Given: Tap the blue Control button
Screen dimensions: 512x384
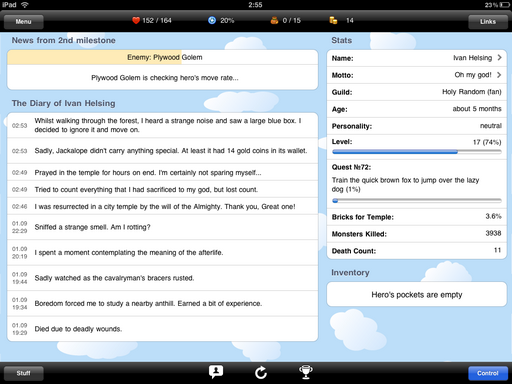Looking at the screenshot, I should 488,373.
